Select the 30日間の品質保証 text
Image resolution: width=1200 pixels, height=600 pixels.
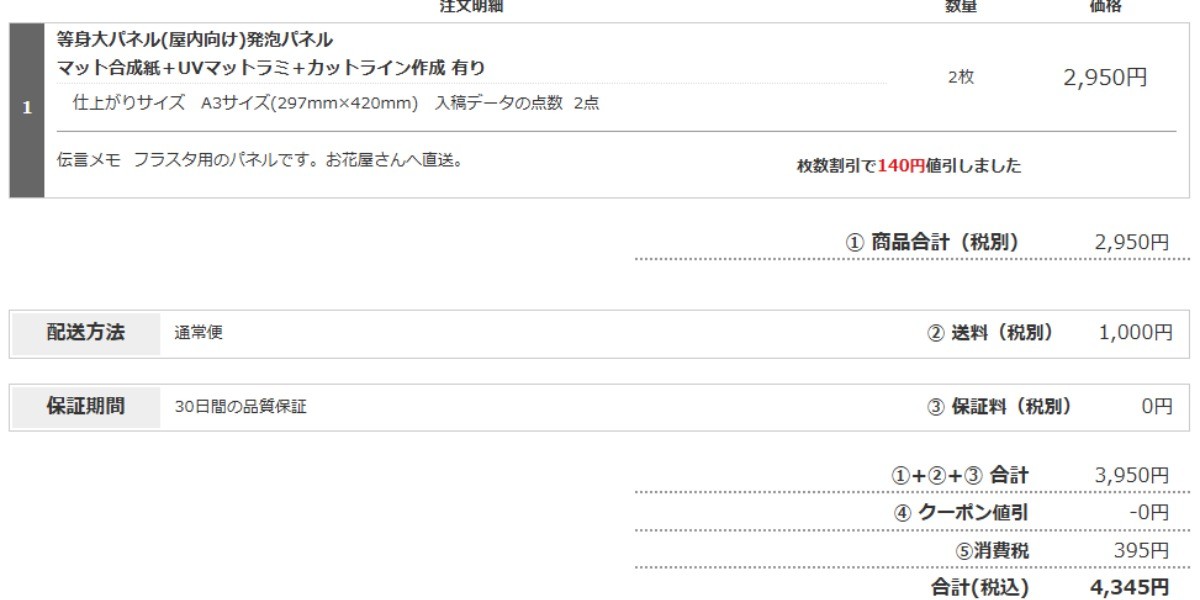point(240,408)
